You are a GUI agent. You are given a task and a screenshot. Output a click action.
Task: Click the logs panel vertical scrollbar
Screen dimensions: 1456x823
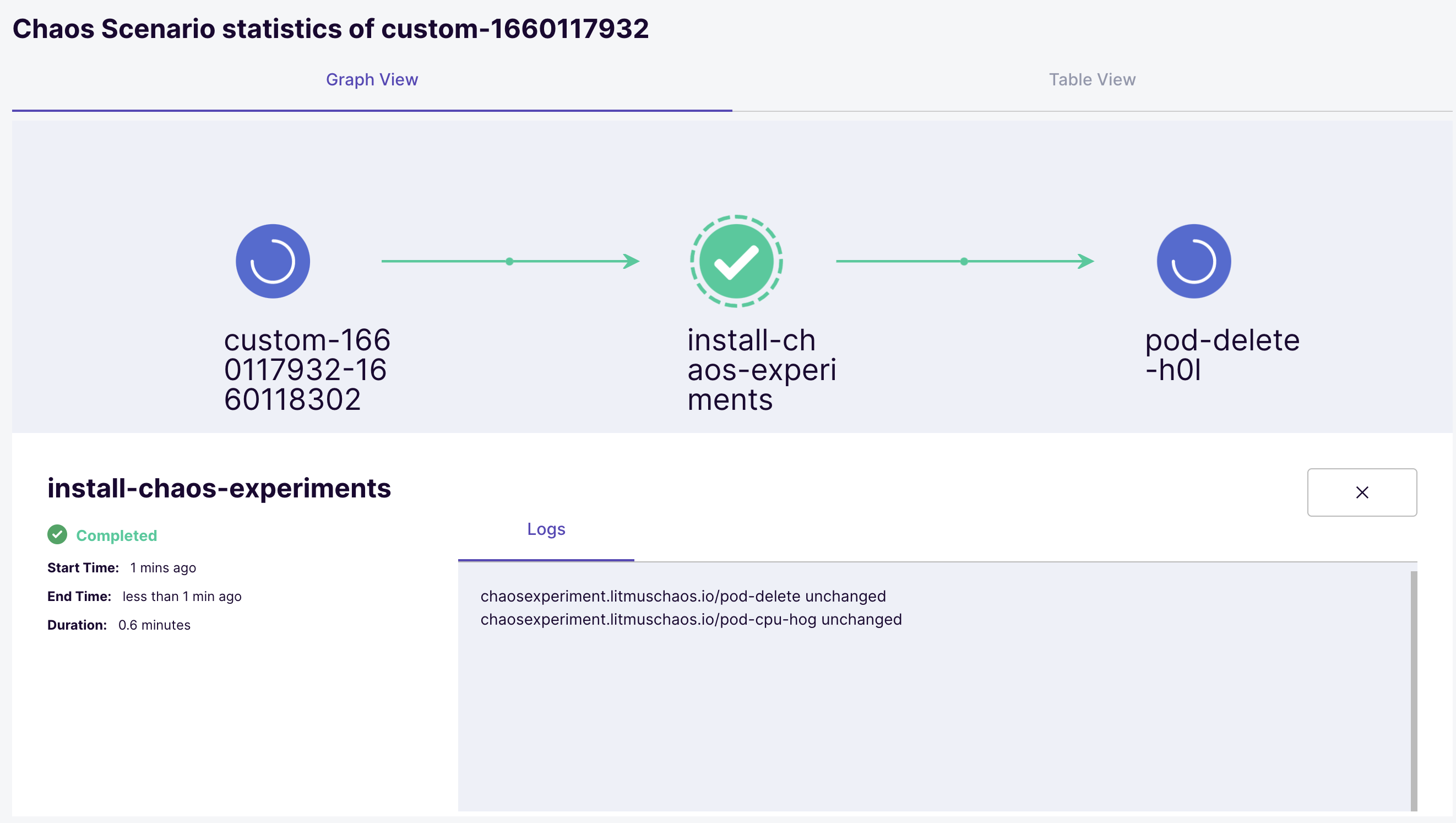point(1413,690)
